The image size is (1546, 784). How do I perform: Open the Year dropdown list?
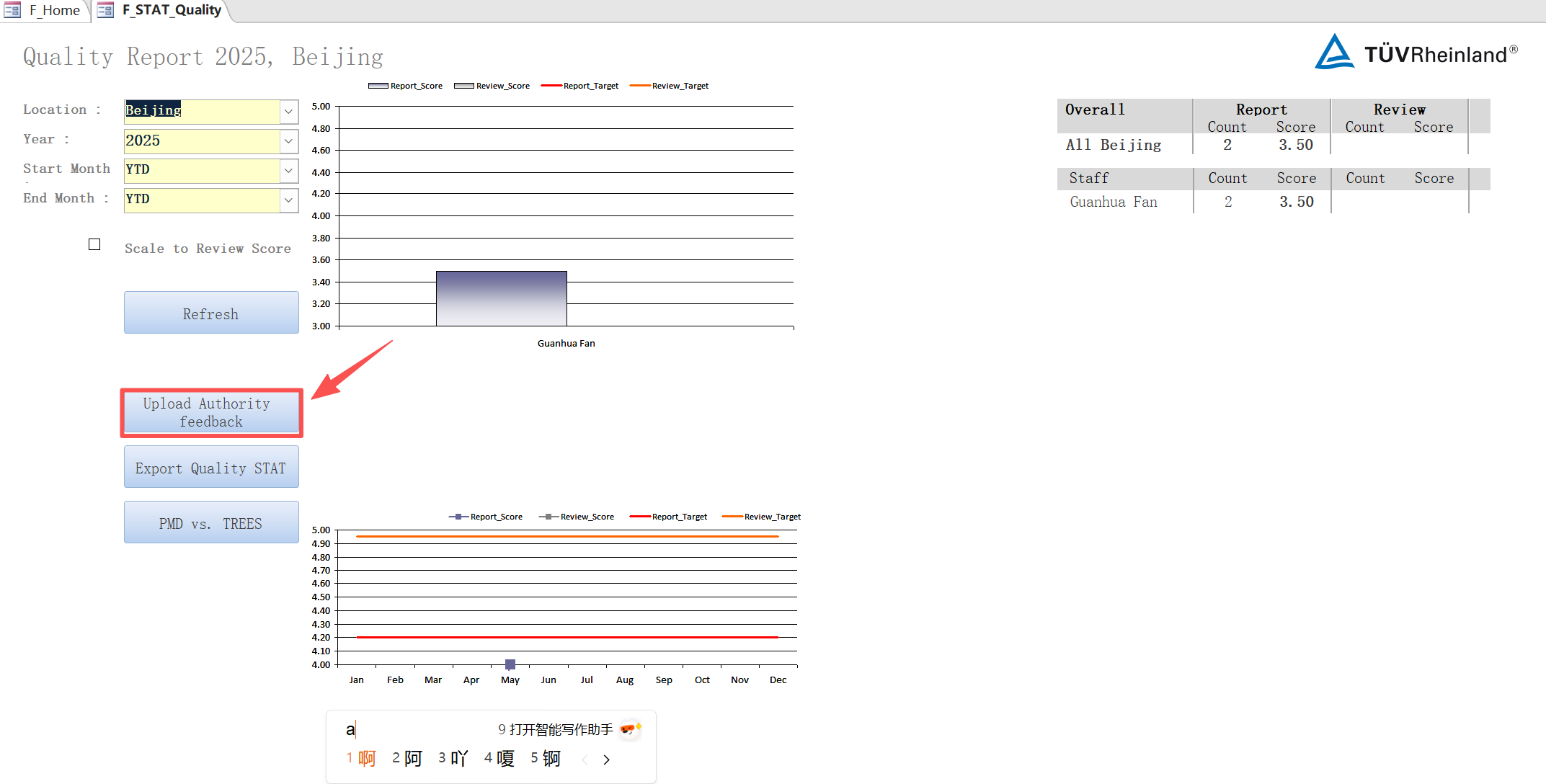(x=288, y=141)
